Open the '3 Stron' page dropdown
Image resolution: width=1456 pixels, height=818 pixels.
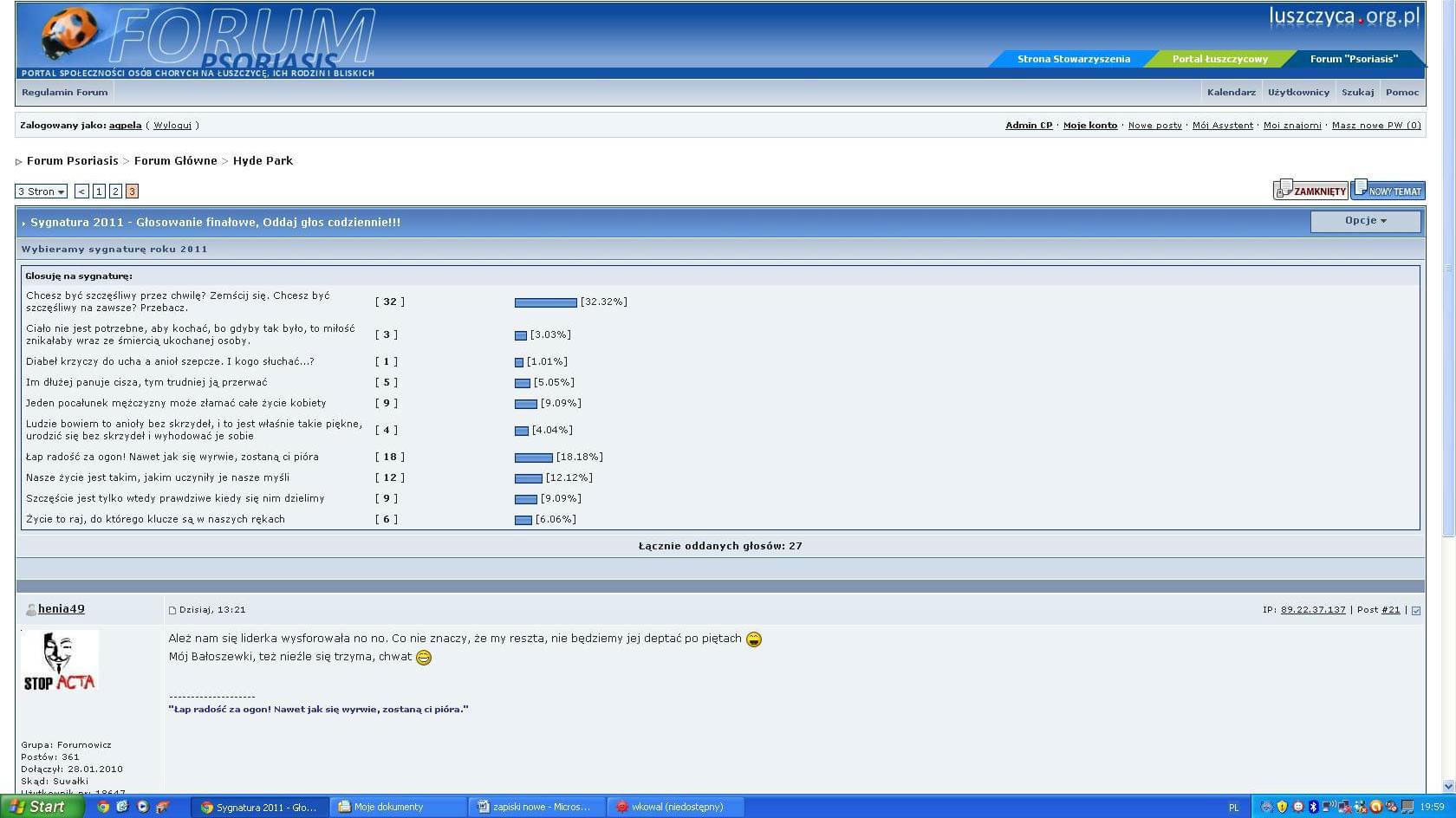(41, 192)
